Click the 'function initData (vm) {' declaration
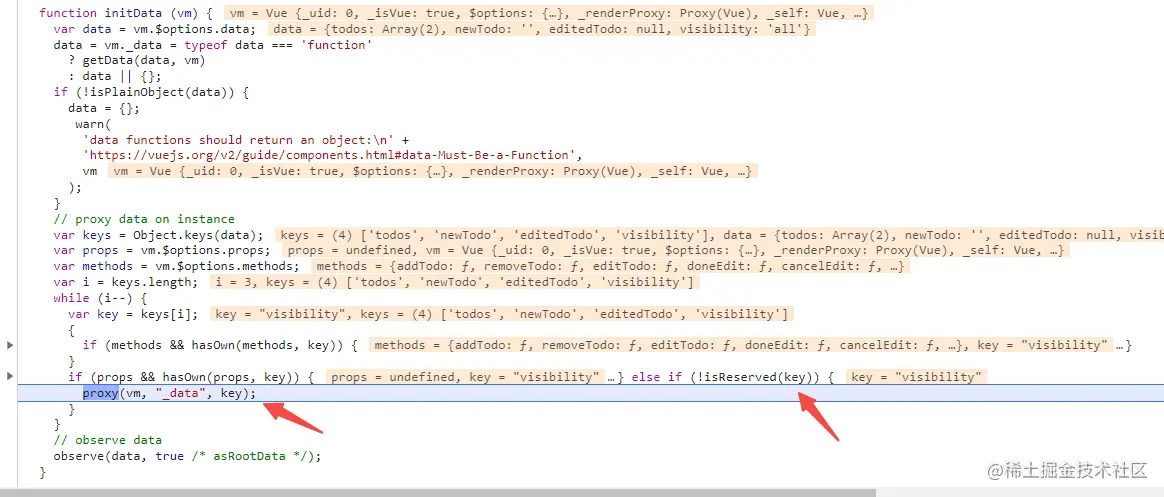Viewport: 1164px width, 497px height. (x=126, y=13)
